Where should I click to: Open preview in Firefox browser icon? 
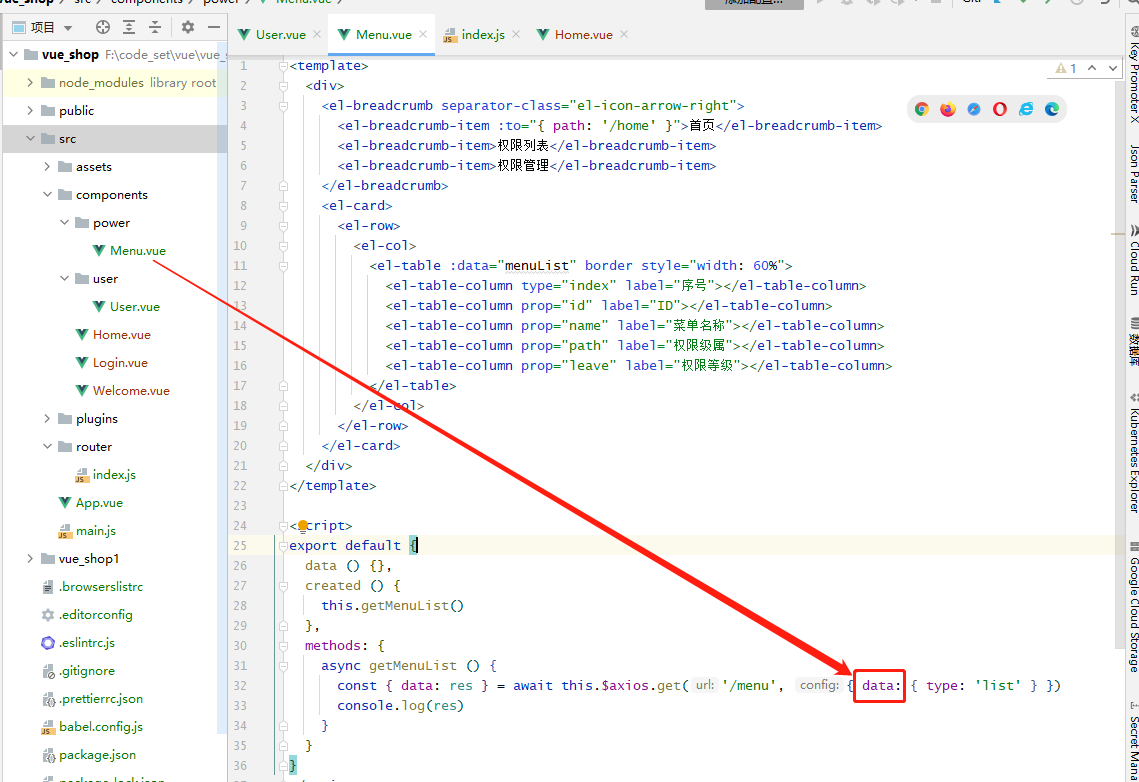point(948,109)
